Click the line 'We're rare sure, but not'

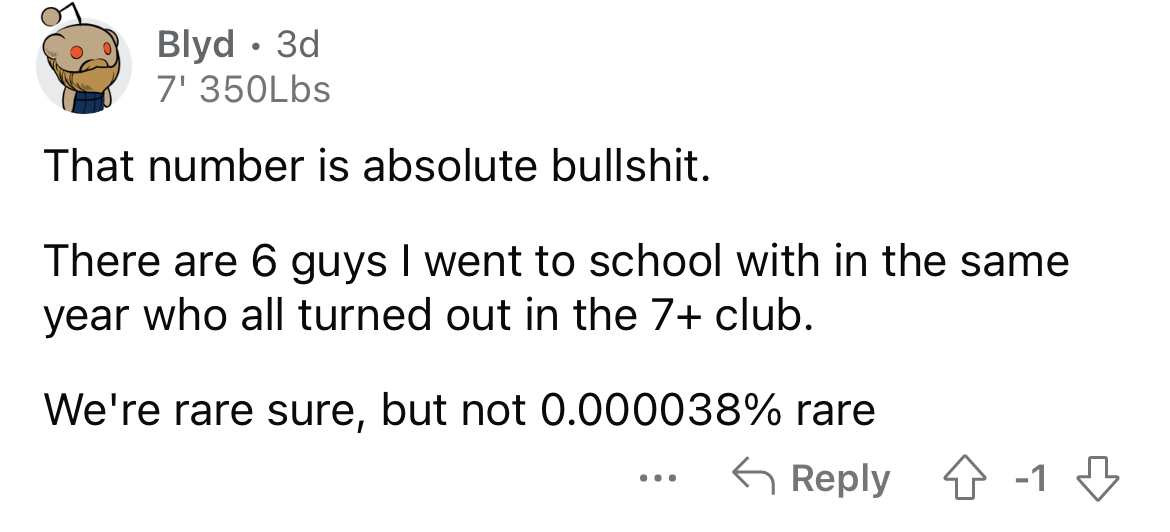pyautogui.click(x=287, y=410)
